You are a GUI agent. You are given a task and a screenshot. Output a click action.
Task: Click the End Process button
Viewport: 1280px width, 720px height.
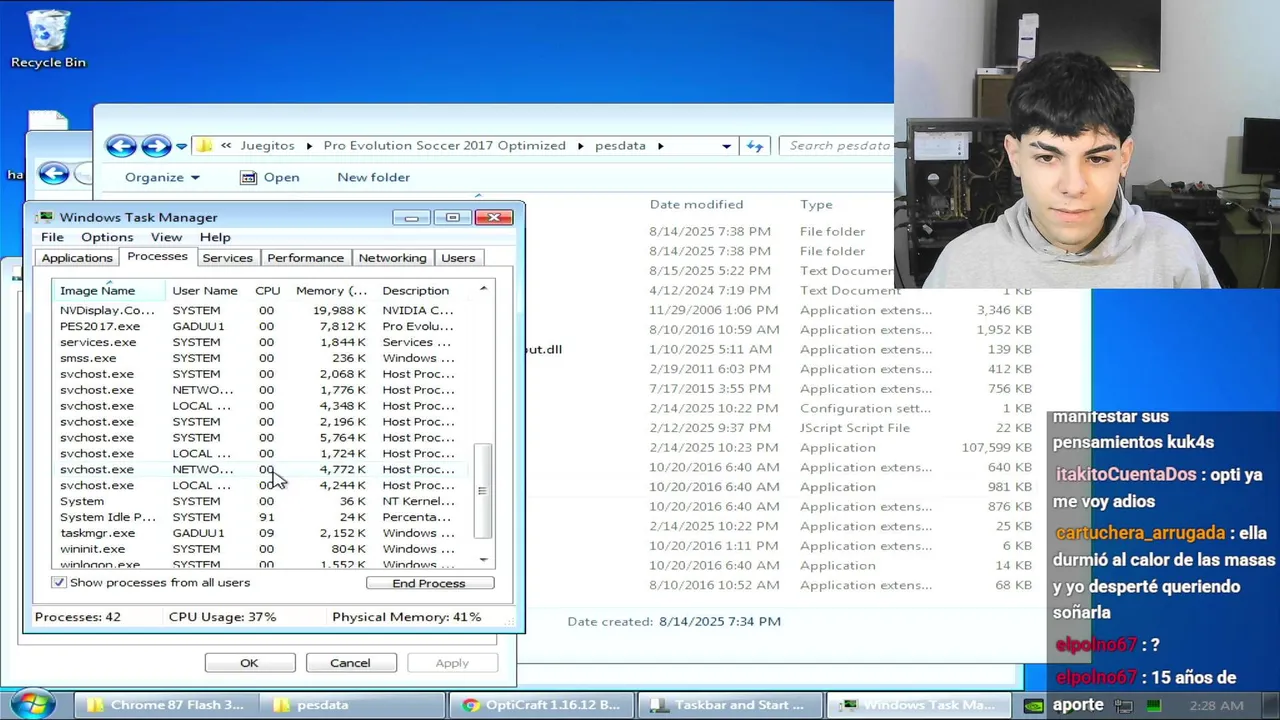[x=429, y=583]
